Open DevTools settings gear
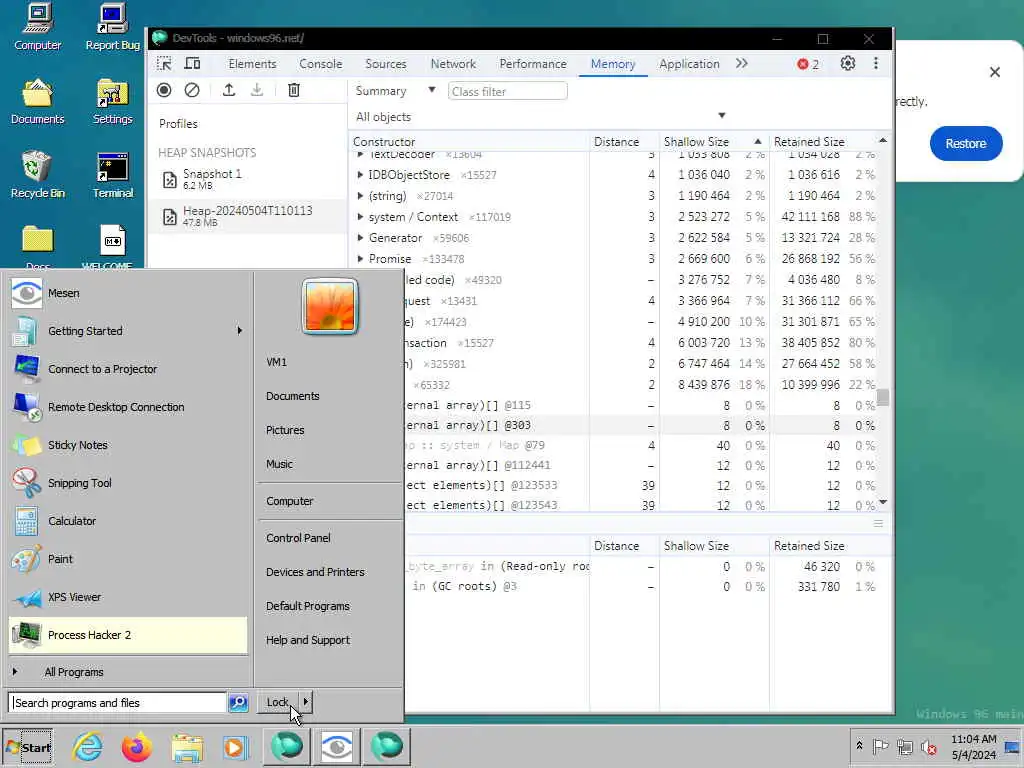Screen dimensions: 1024x768 pos(848,63)
